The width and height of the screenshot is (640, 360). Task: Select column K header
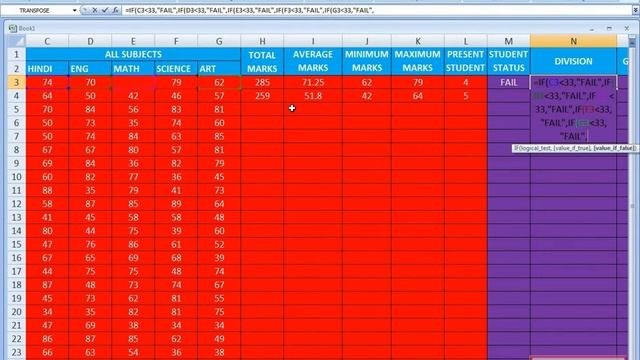point(418,41)
